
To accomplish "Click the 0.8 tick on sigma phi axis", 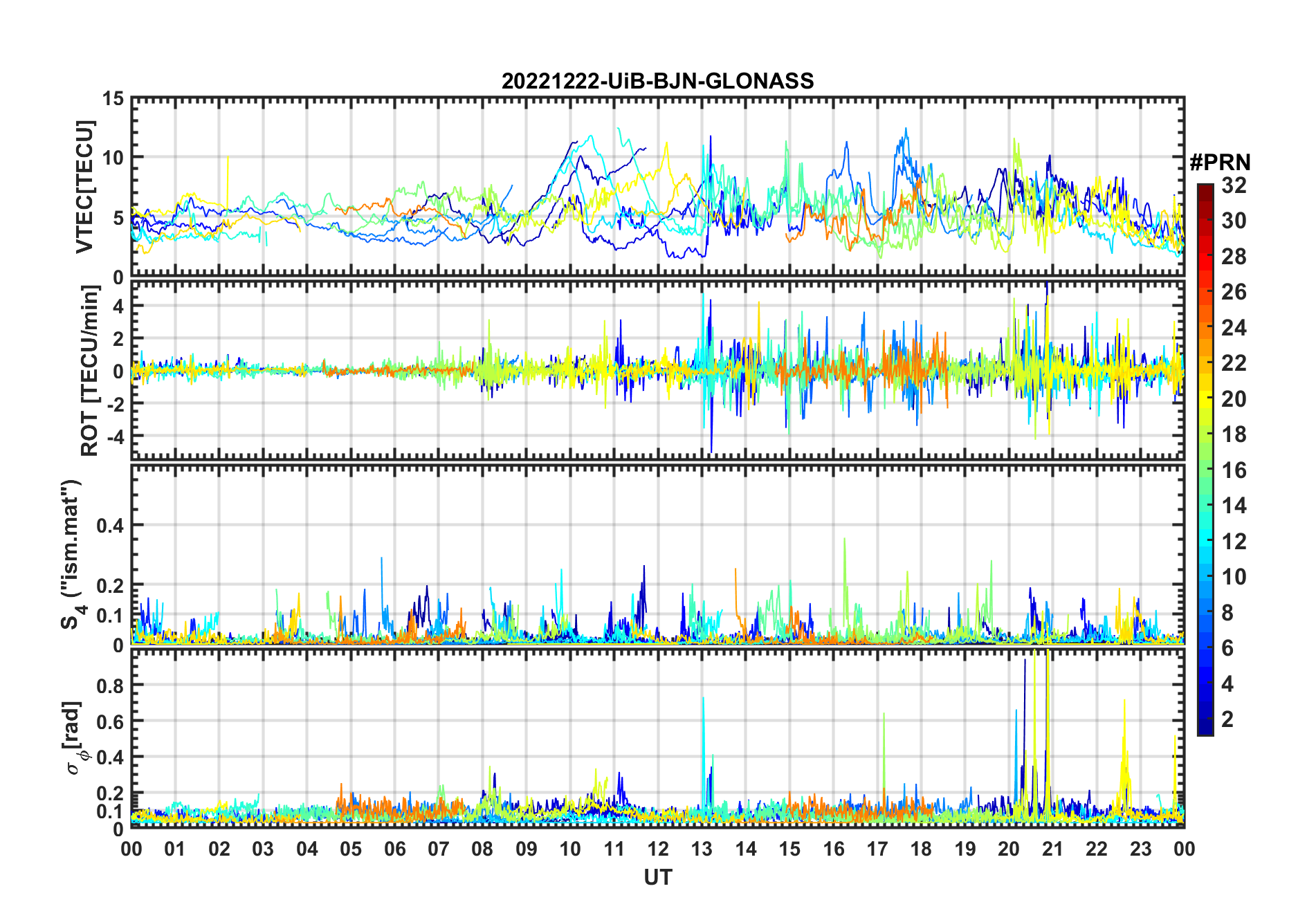I will click(110, 686).
